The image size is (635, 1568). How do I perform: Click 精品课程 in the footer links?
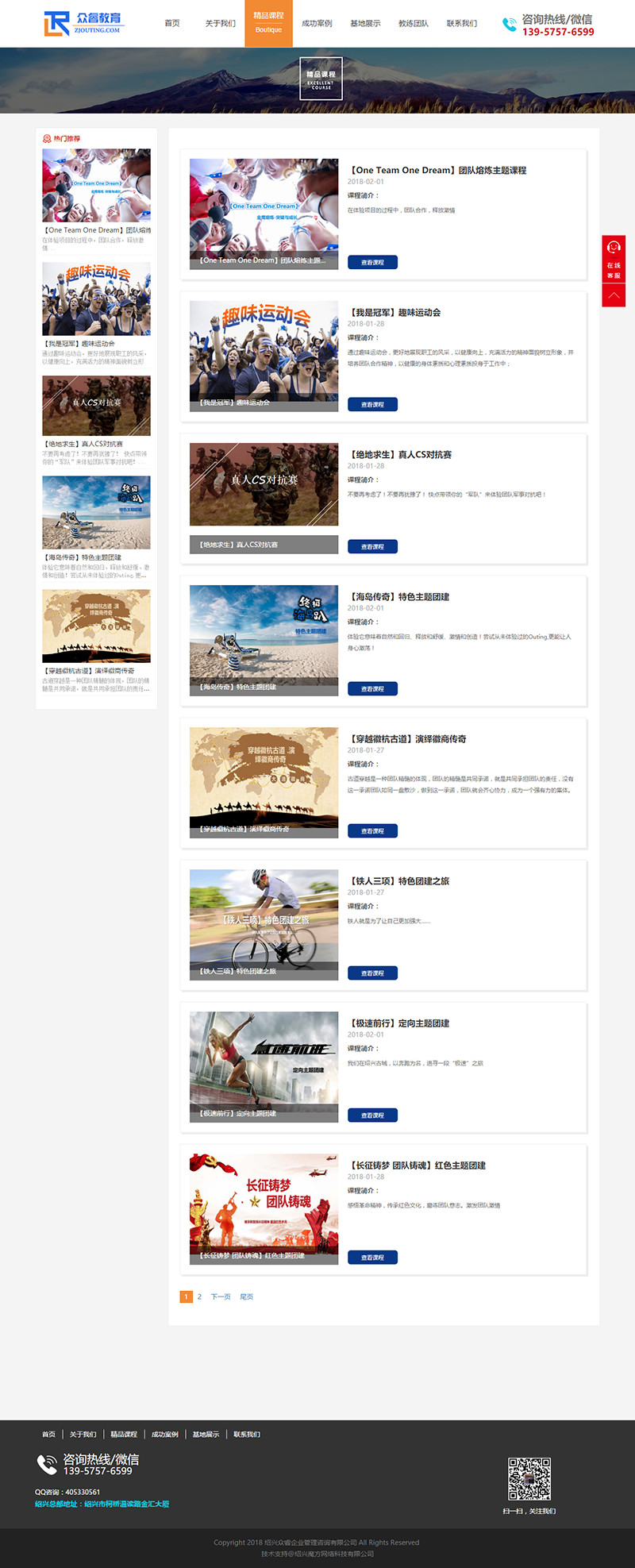click(124, 1434)
